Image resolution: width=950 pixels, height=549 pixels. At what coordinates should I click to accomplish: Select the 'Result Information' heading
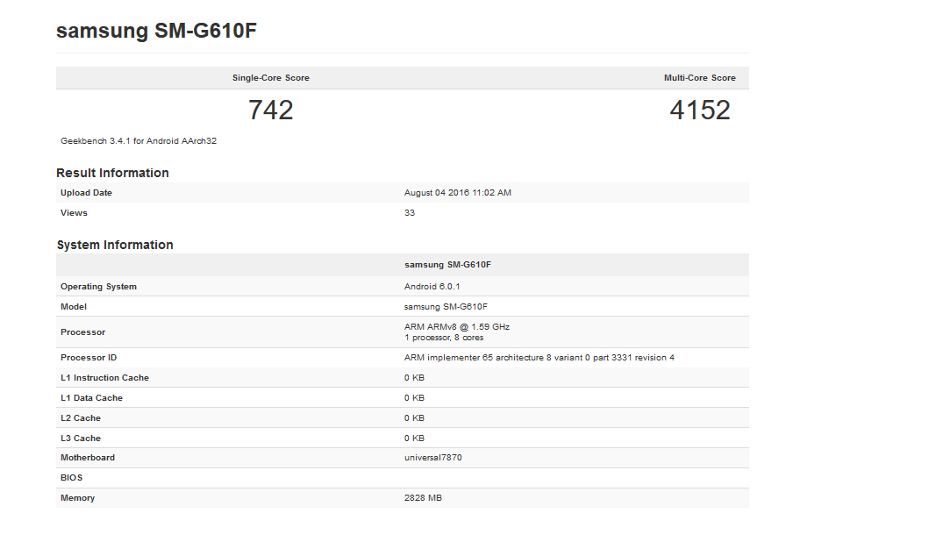(113, 173)
